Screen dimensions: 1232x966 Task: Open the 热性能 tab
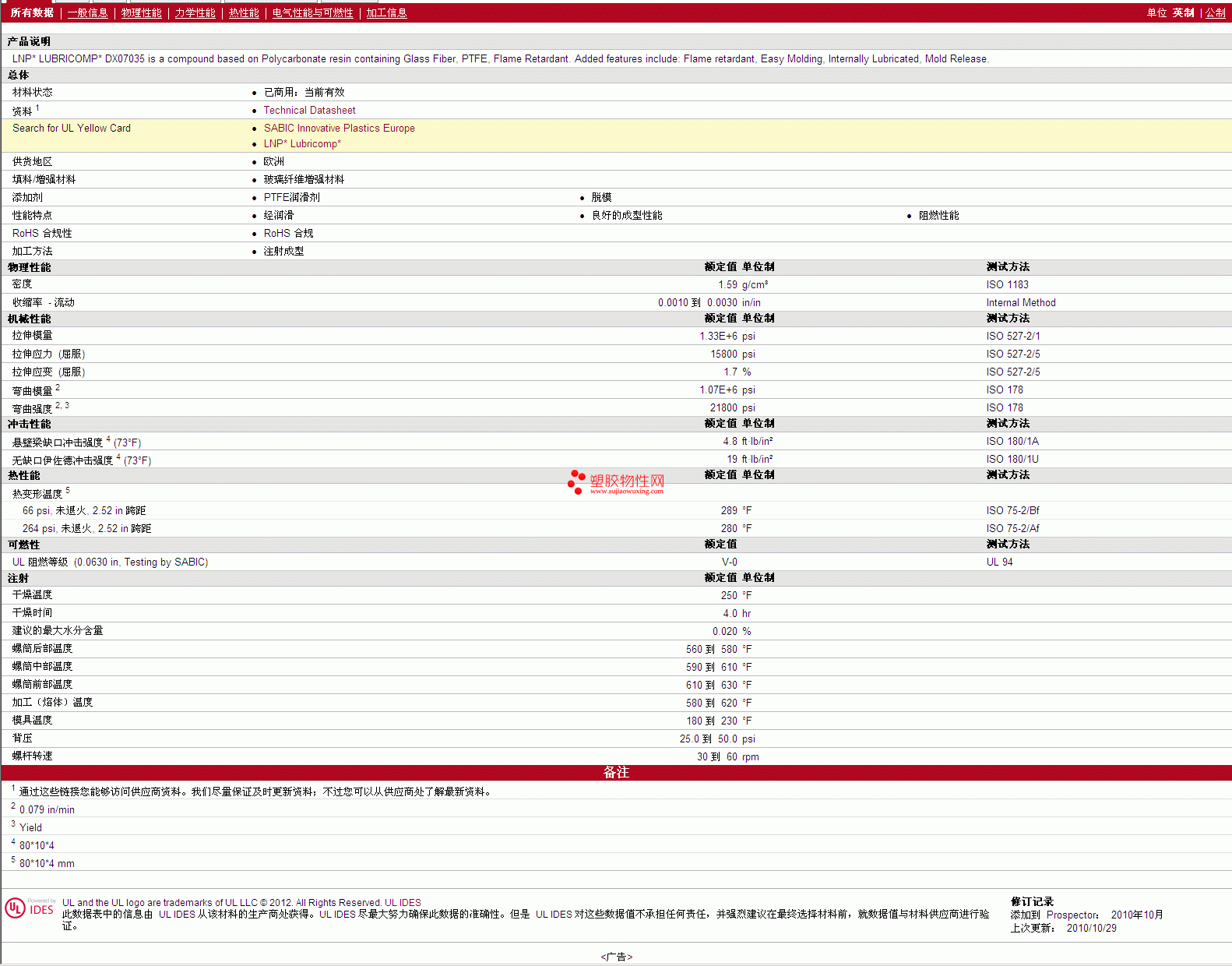[x=244, y=12]
